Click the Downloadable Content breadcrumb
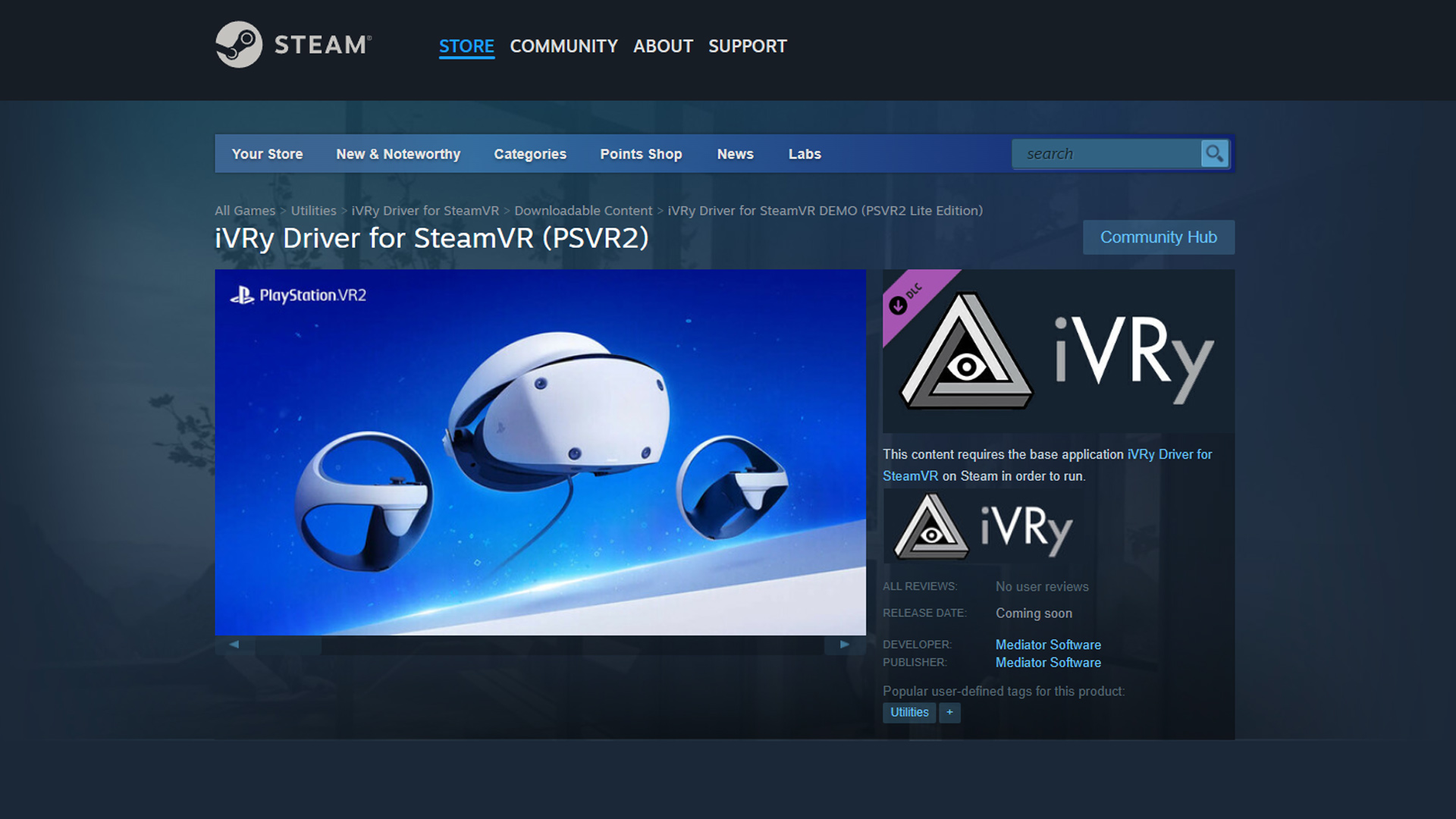Screen dimensions: 1456x819 point(583,211)
